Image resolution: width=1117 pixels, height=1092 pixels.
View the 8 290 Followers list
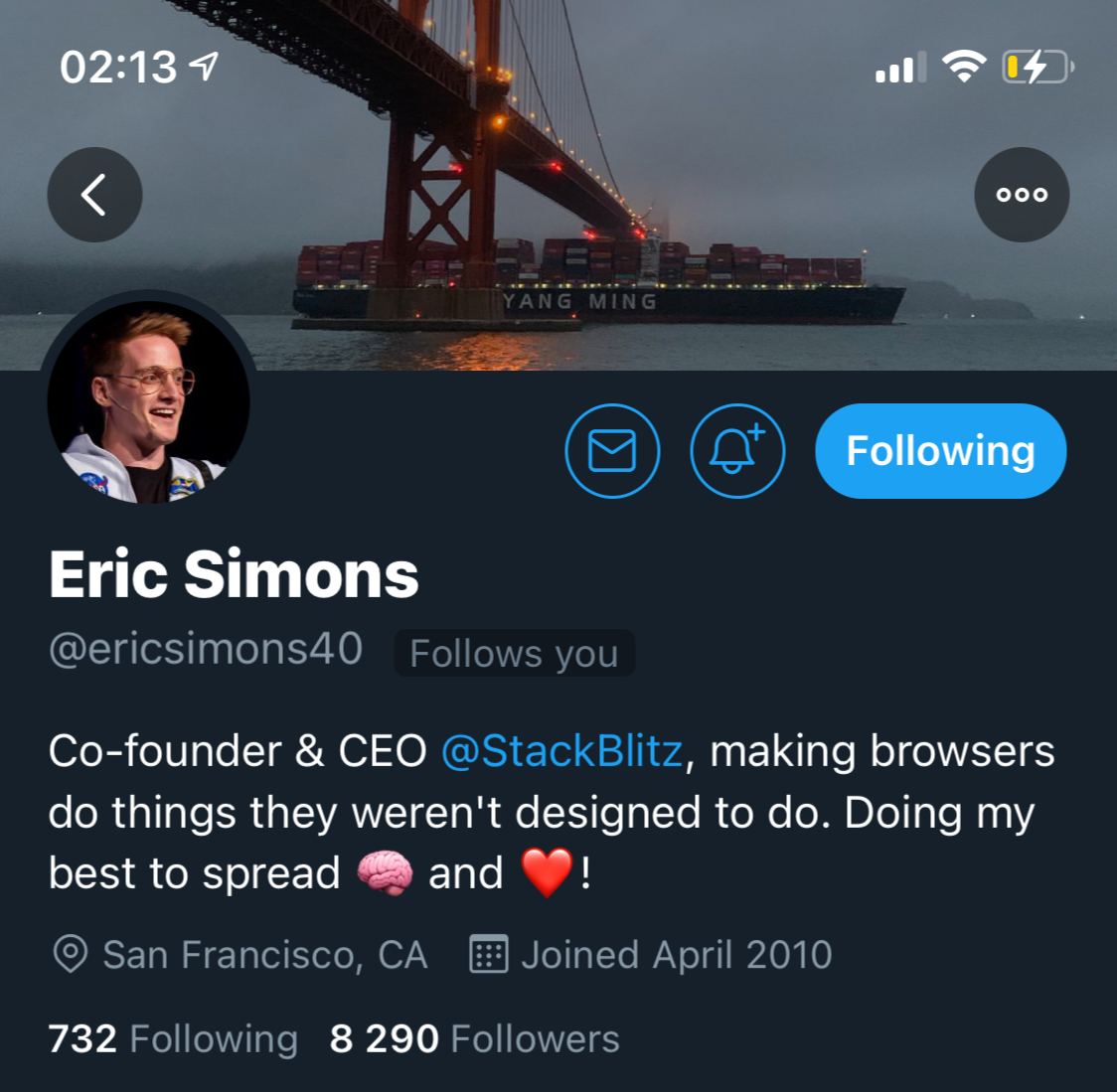[x=474, y=1038]
